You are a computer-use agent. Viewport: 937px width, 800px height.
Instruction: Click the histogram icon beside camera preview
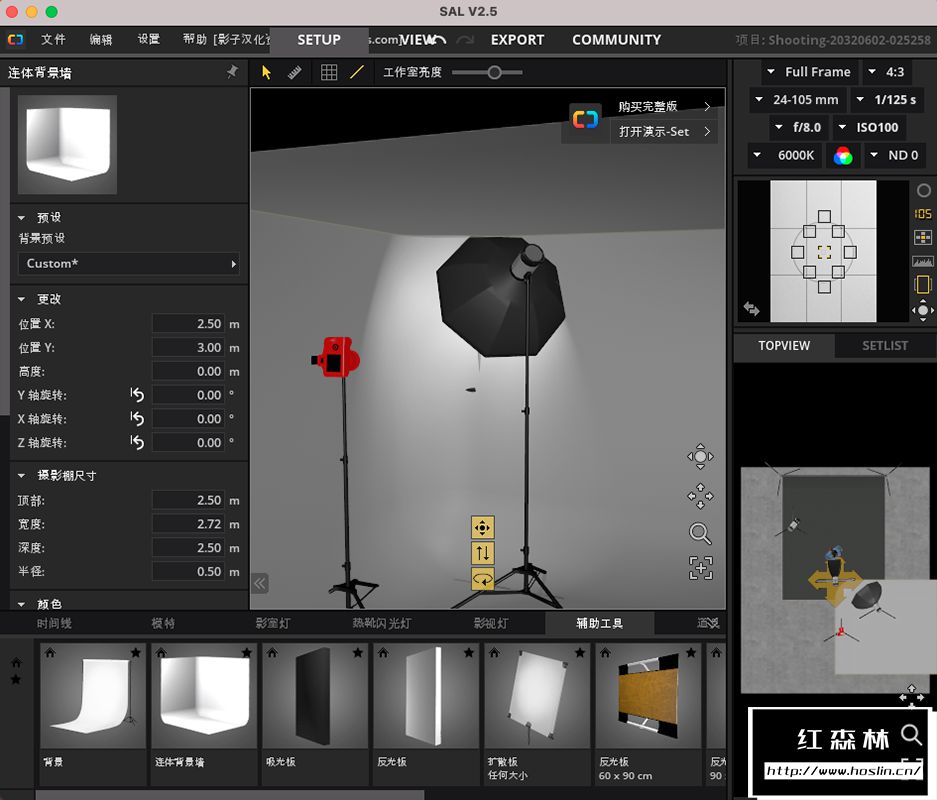pyautogui.click(x=923, y=261)
